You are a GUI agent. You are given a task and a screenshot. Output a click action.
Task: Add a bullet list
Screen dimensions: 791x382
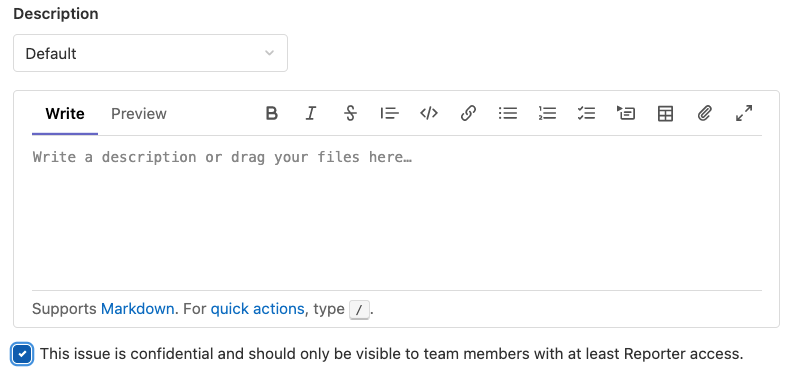pyautogui.click(x=507, y=114)
